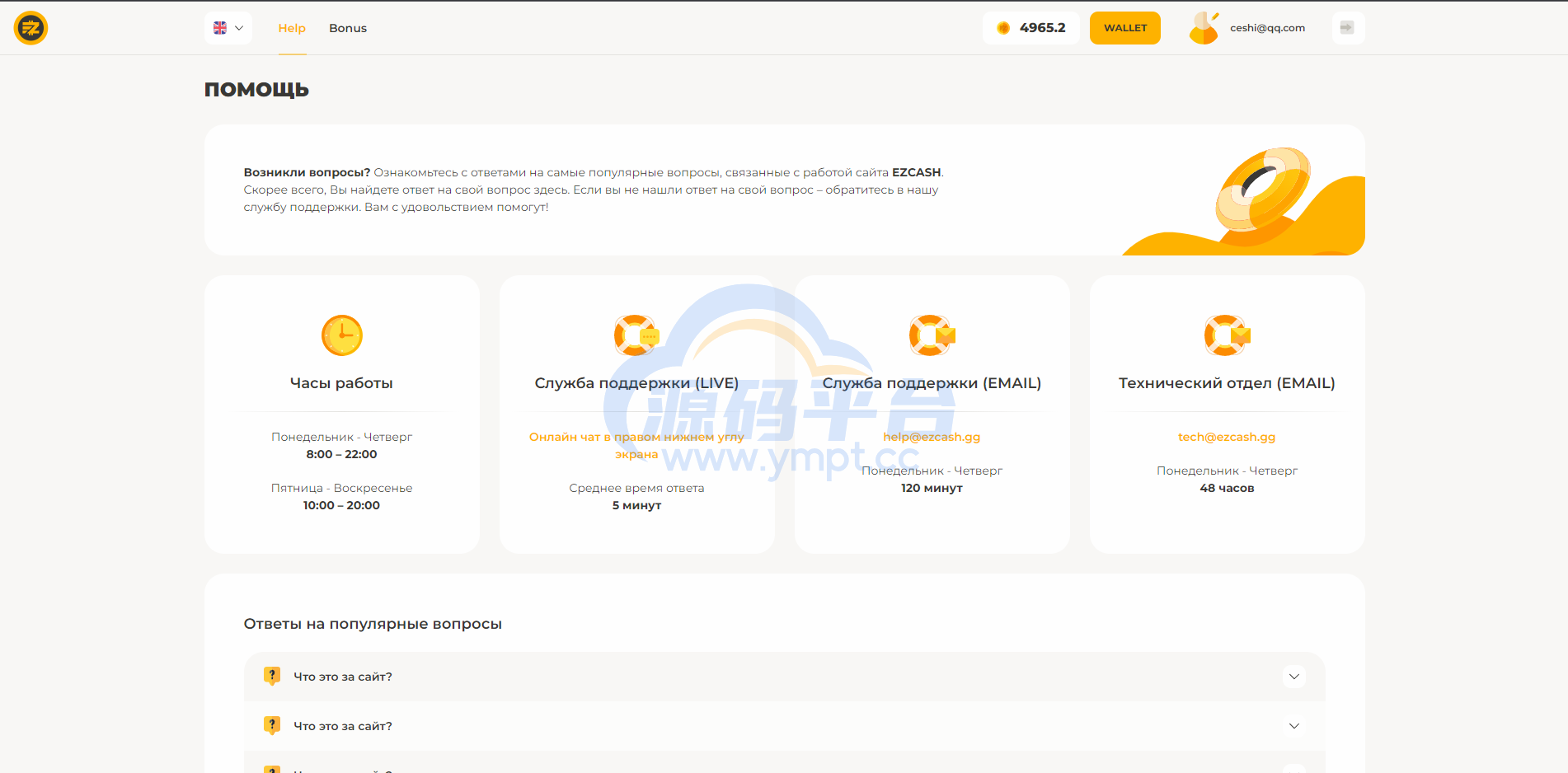
Task: Open the Bonus menu item
Action: (x=348, y=28)
